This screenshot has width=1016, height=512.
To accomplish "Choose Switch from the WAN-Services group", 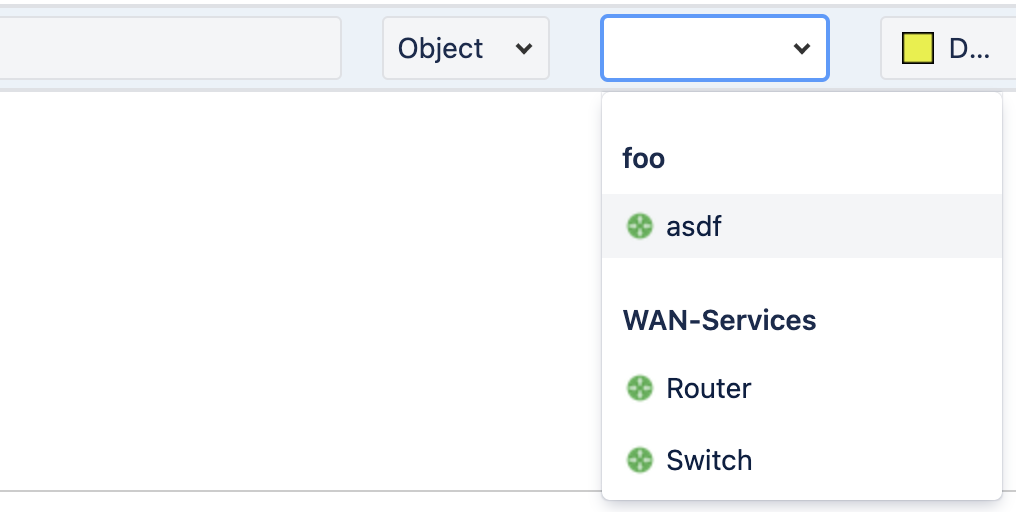I will [802, 460].
